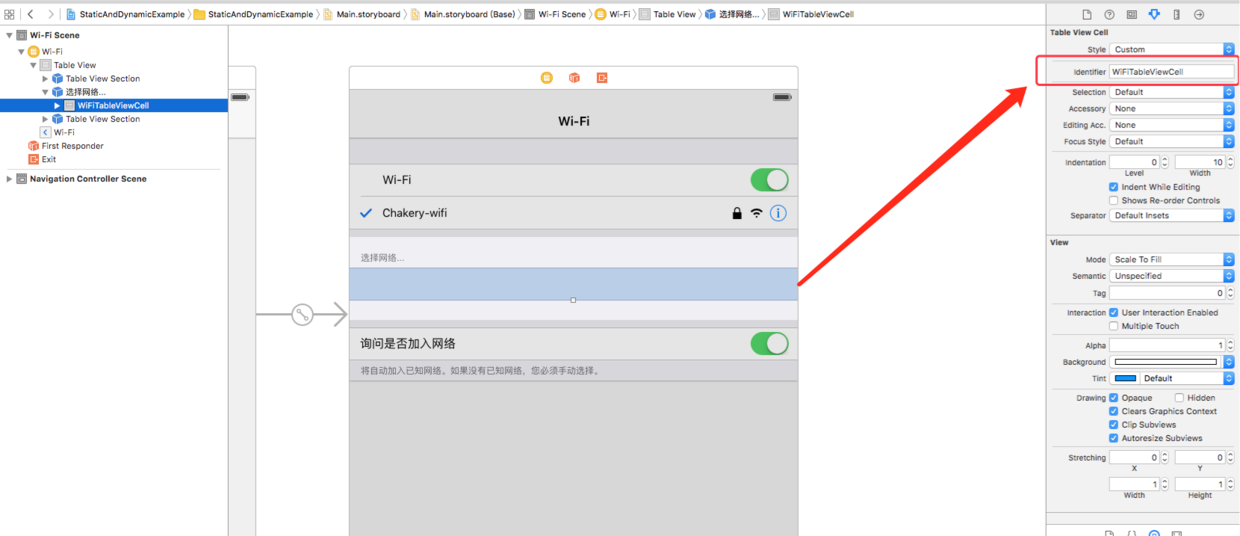The image size is (1240, 536).
Task: Click the yellow view controller icon above the scene
Action: [547, 78]
